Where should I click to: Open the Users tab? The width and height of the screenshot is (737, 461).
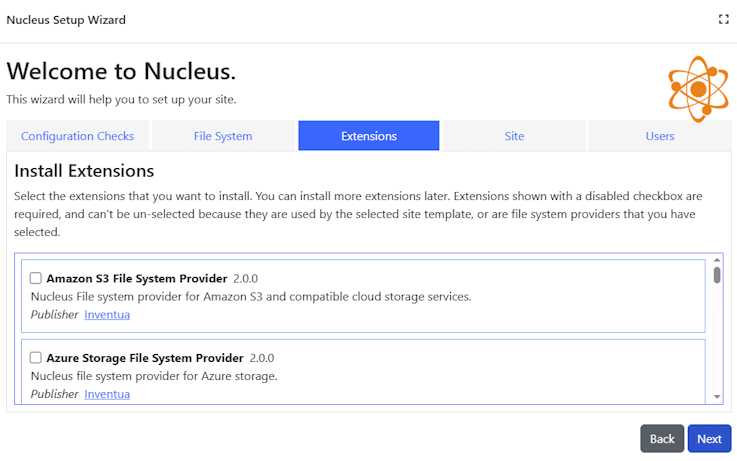(660, 136)
